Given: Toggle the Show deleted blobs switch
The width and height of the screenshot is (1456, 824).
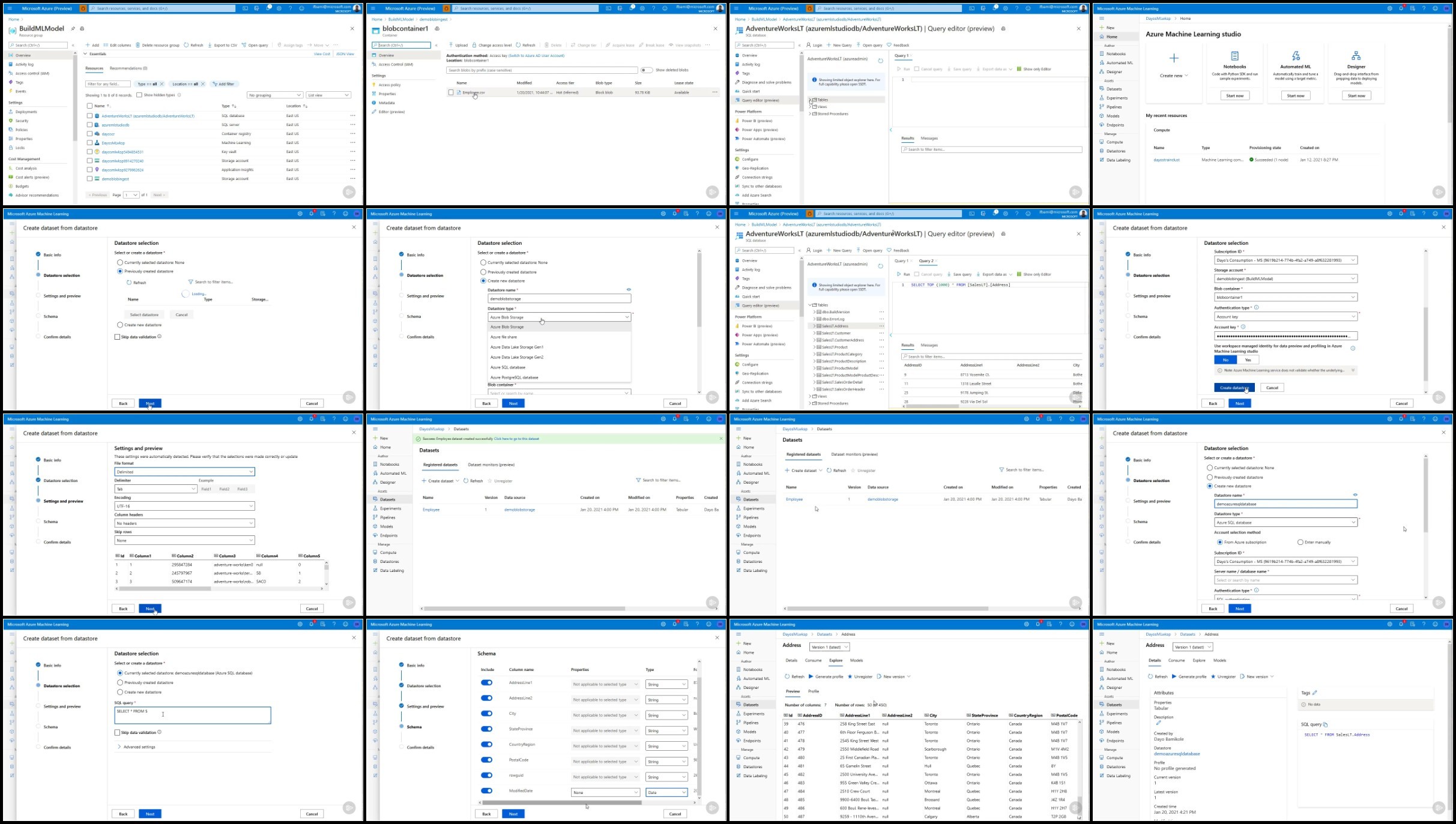Looking at the screenshot, I should (646, 70).
